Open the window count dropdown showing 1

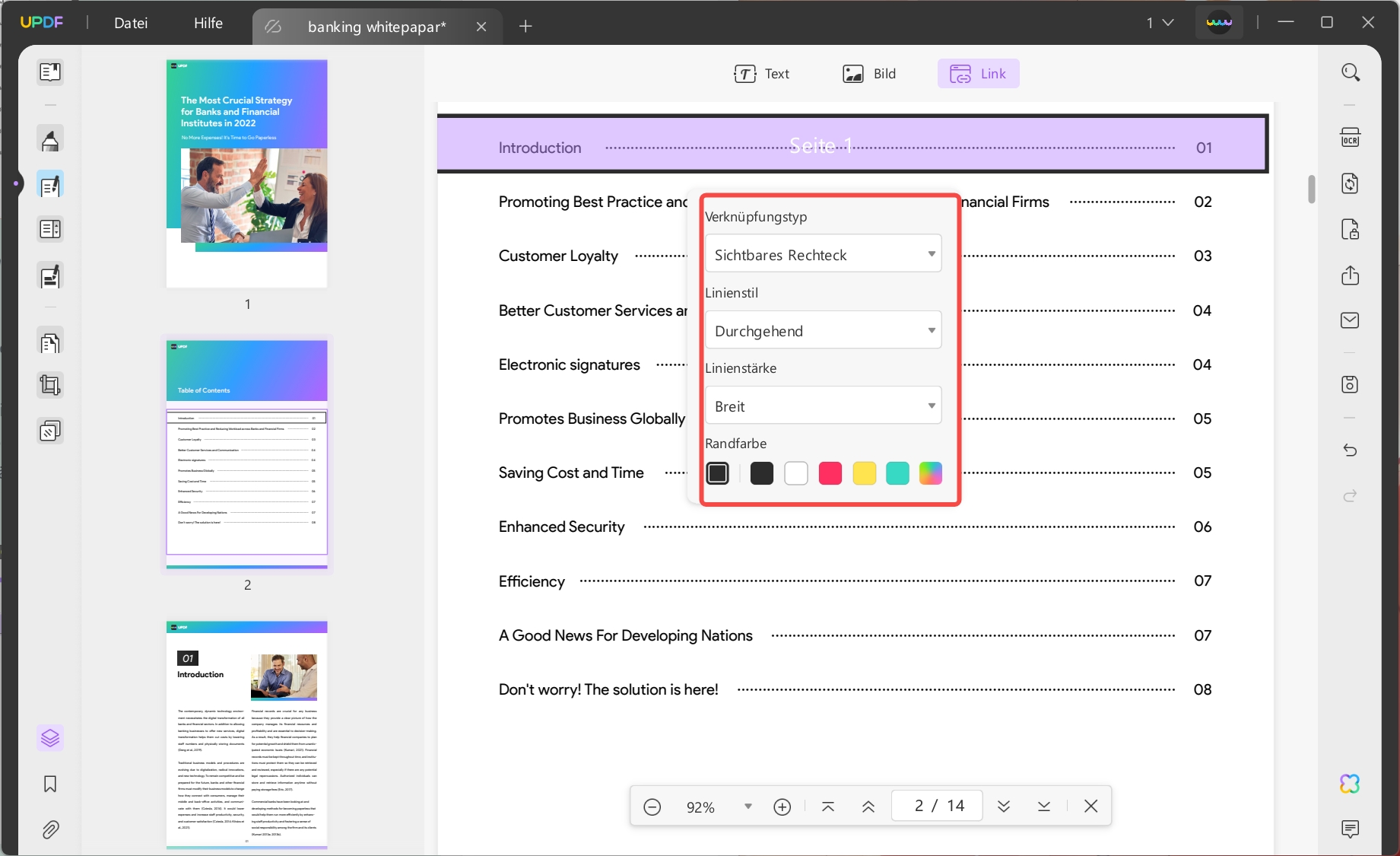(1160, 23)
